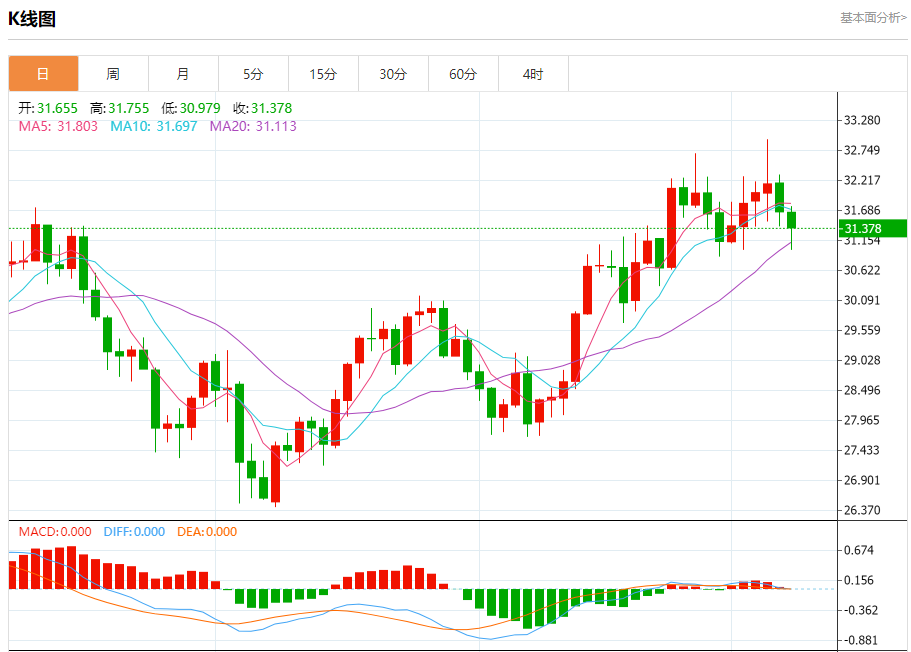Image resolution: width=911 pixels, height=652 pixels.
Task: Click the 26.370 price axis label
Action: (x=862, y=510)
